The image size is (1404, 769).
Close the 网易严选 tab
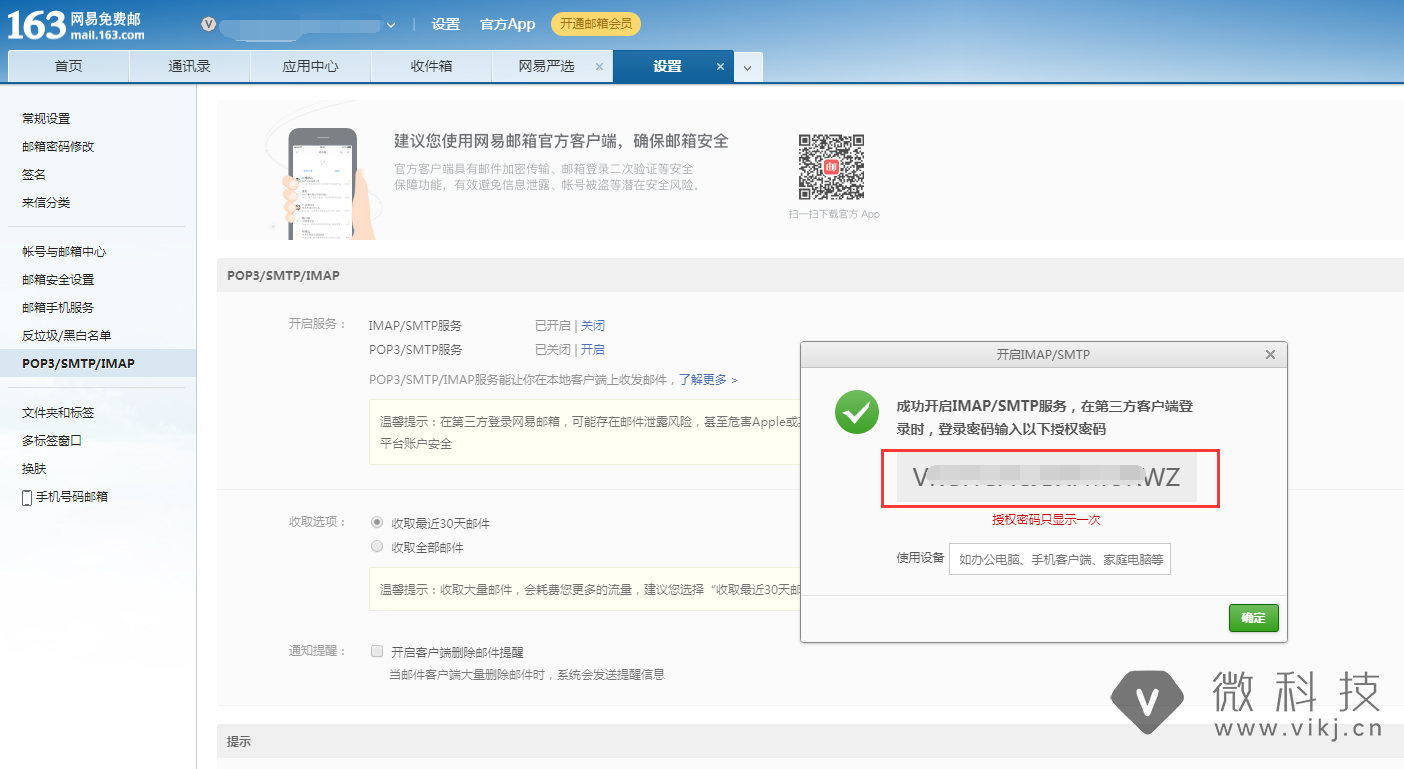tap(599, 67)
